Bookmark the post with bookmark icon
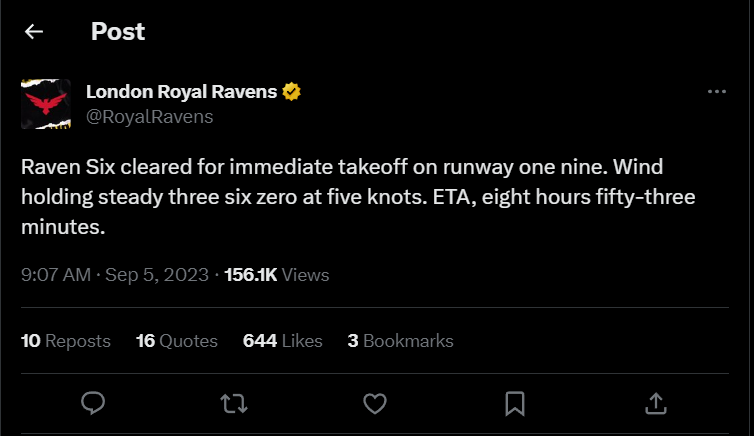Viewport: 754px width, 436px height. click(515, 402)
